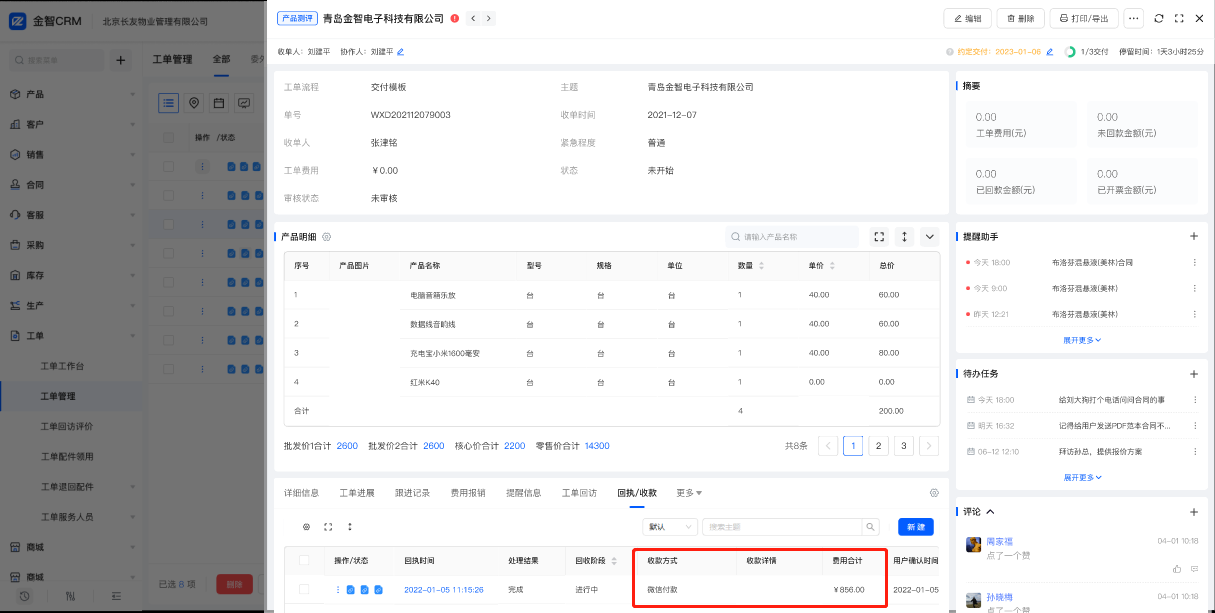Edit the 协作人 pencil icon

coord(401,51)
